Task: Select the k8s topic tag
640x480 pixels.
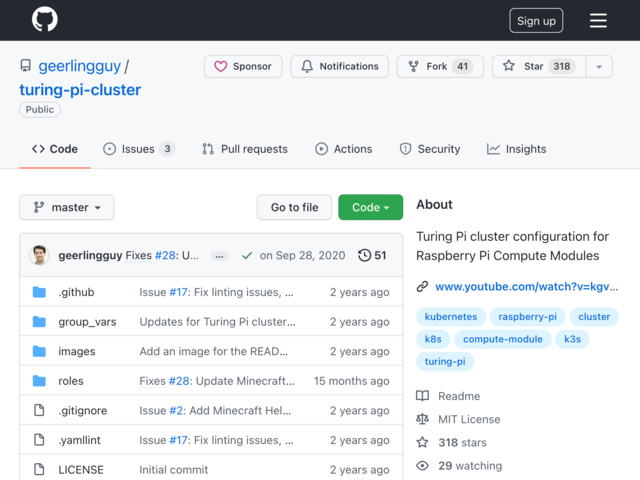Action: 433,339
